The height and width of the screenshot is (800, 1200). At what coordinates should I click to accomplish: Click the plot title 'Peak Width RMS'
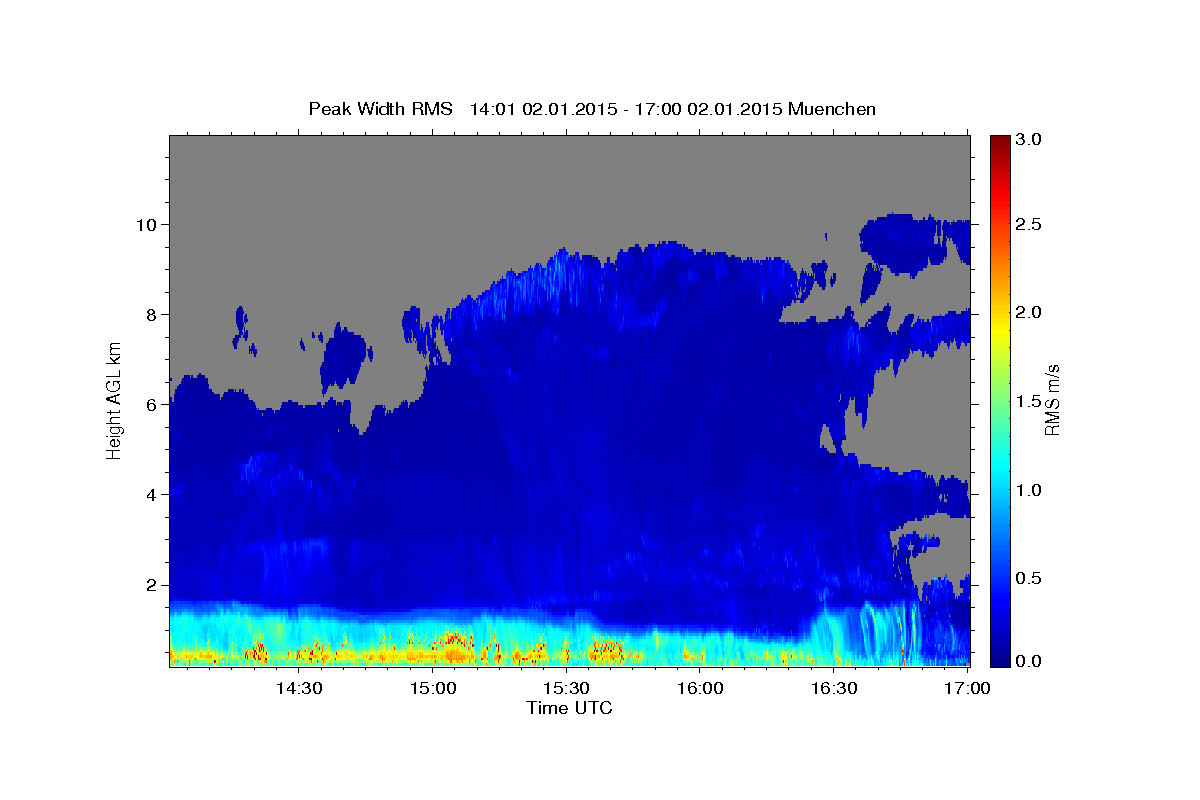(380, 108)
